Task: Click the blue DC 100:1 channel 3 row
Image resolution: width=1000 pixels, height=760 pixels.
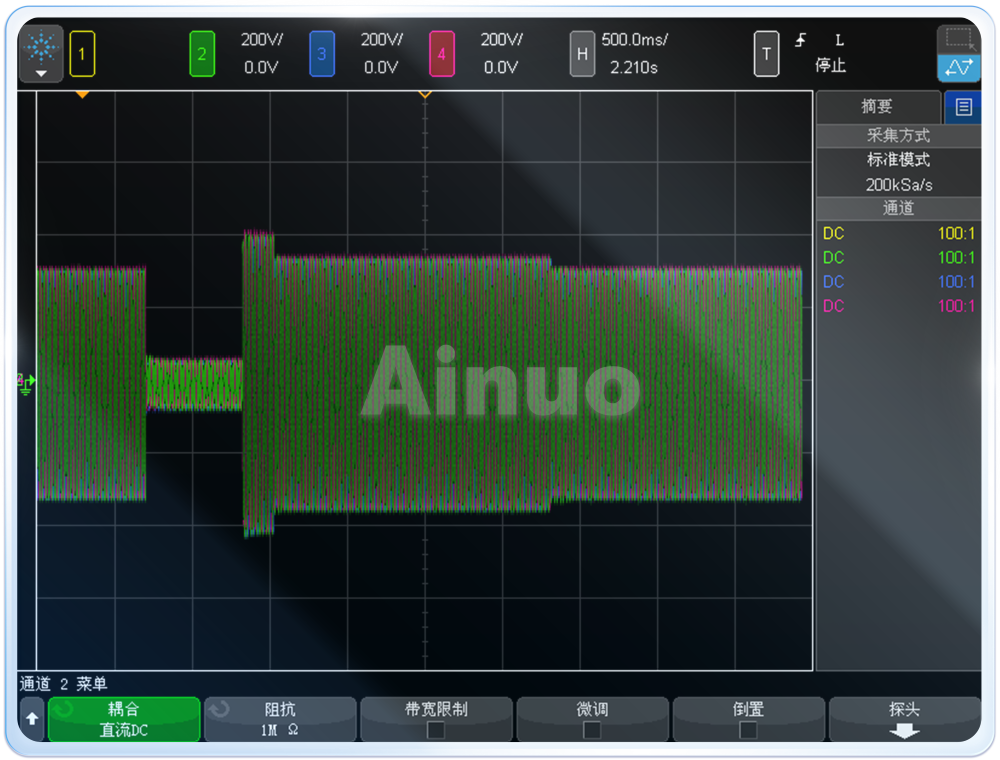Action: [x=899, y=282]
